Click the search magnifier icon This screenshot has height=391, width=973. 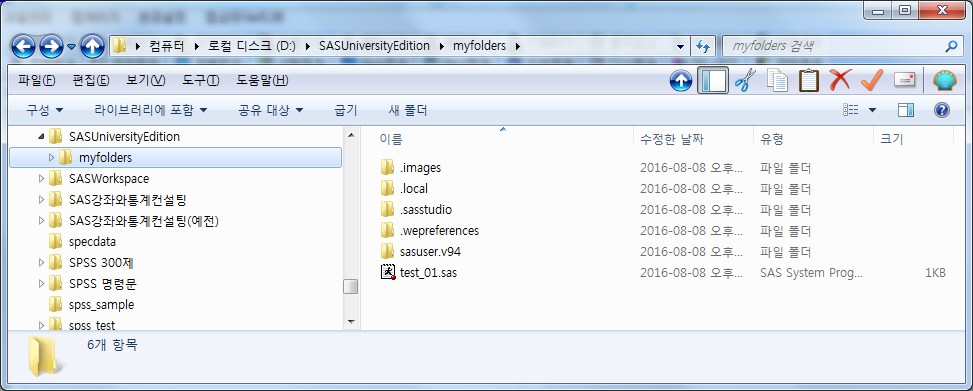tap(951, 46)
